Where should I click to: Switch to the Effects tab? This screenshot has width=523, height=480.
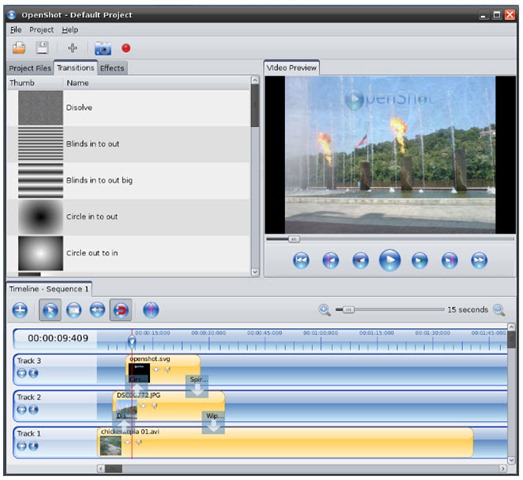pos(112,68)
